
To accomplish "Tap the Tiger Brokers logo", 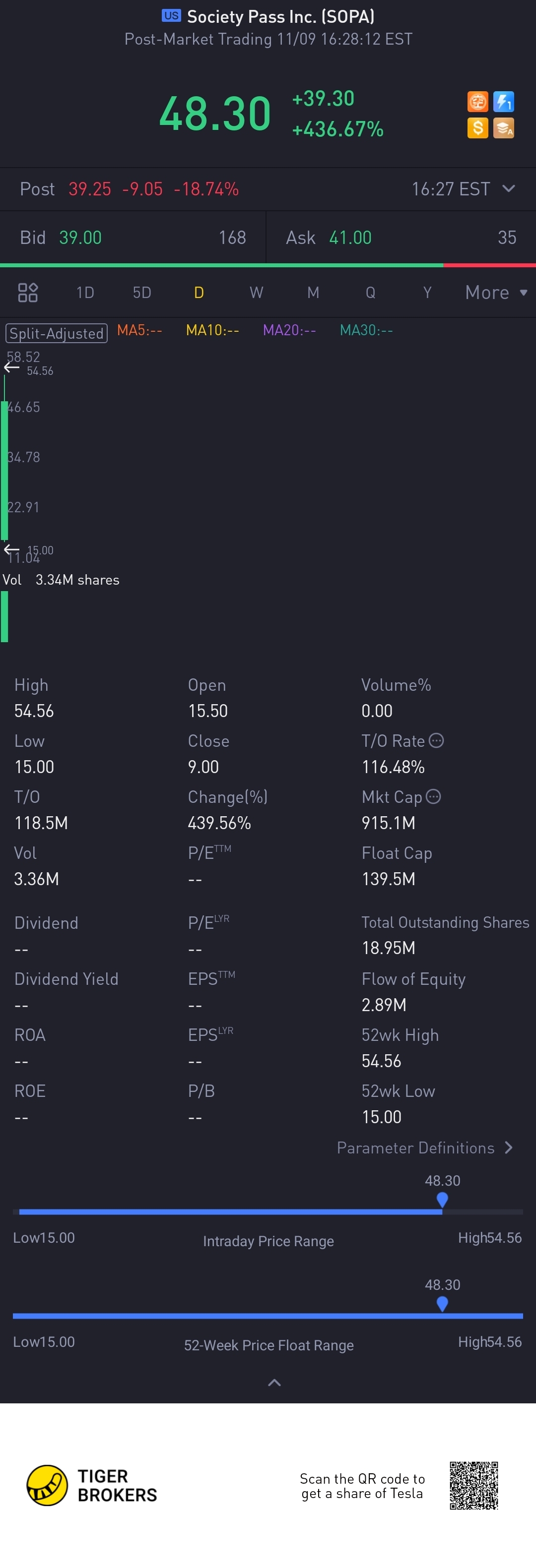I will click(91, 1485).
